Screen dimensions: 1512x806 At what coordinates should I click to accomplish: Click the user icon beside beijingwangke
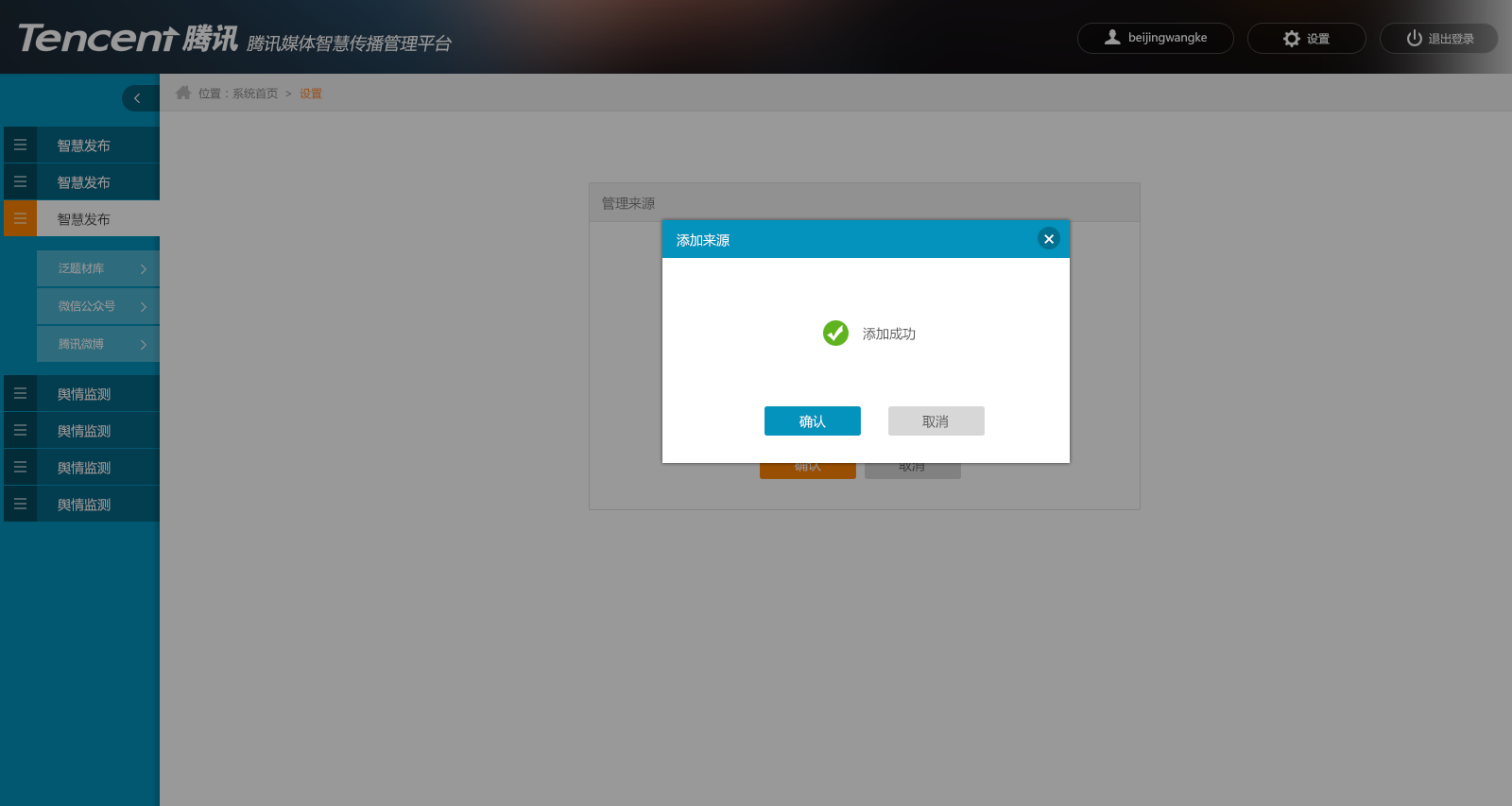pos(1112,38)
